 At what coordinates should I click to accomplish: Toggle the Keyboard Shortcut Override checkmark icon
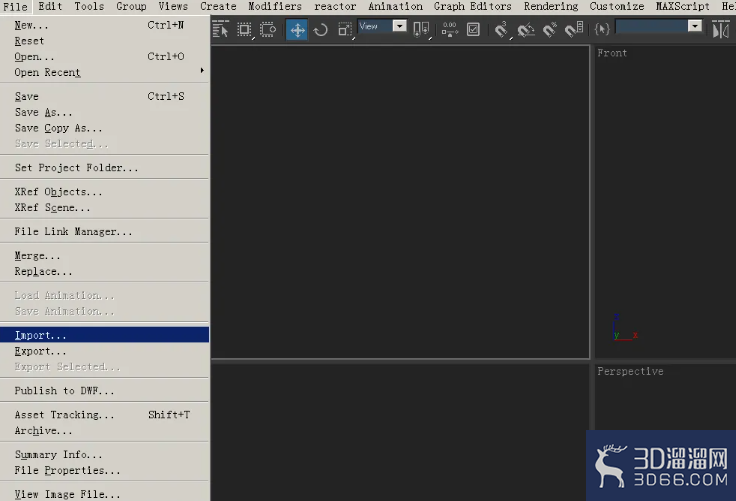tap(473, 30)
